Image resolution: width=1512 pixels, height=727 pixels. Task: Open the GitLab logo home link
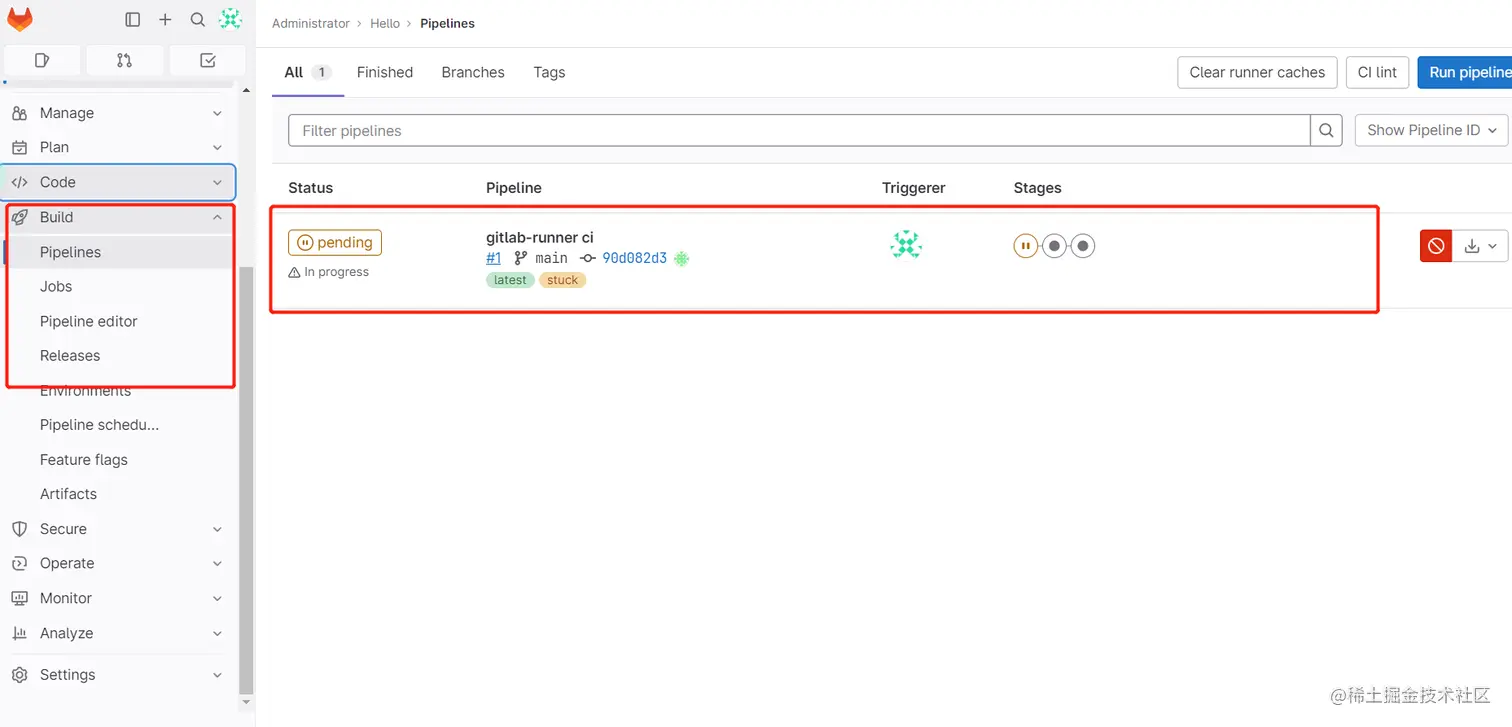(20, 19)
